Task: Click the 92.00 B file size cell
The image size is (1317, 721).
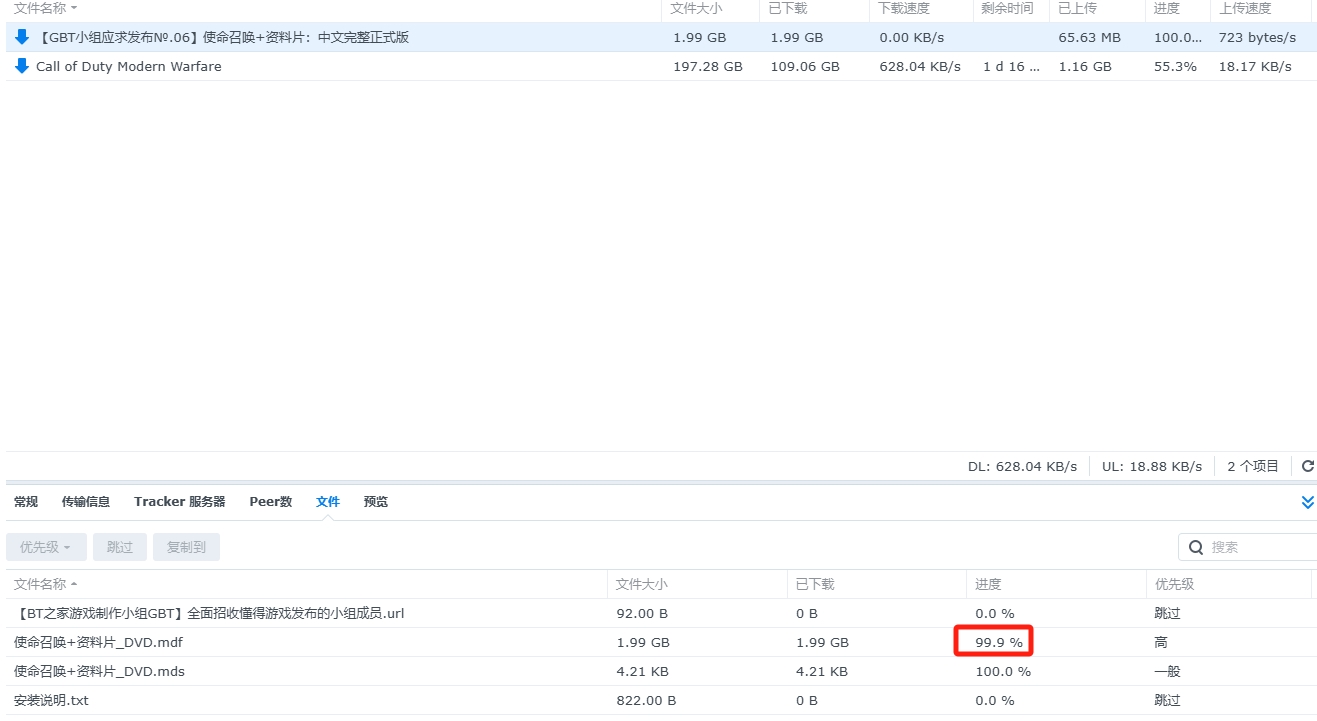Action: point(642,613)
